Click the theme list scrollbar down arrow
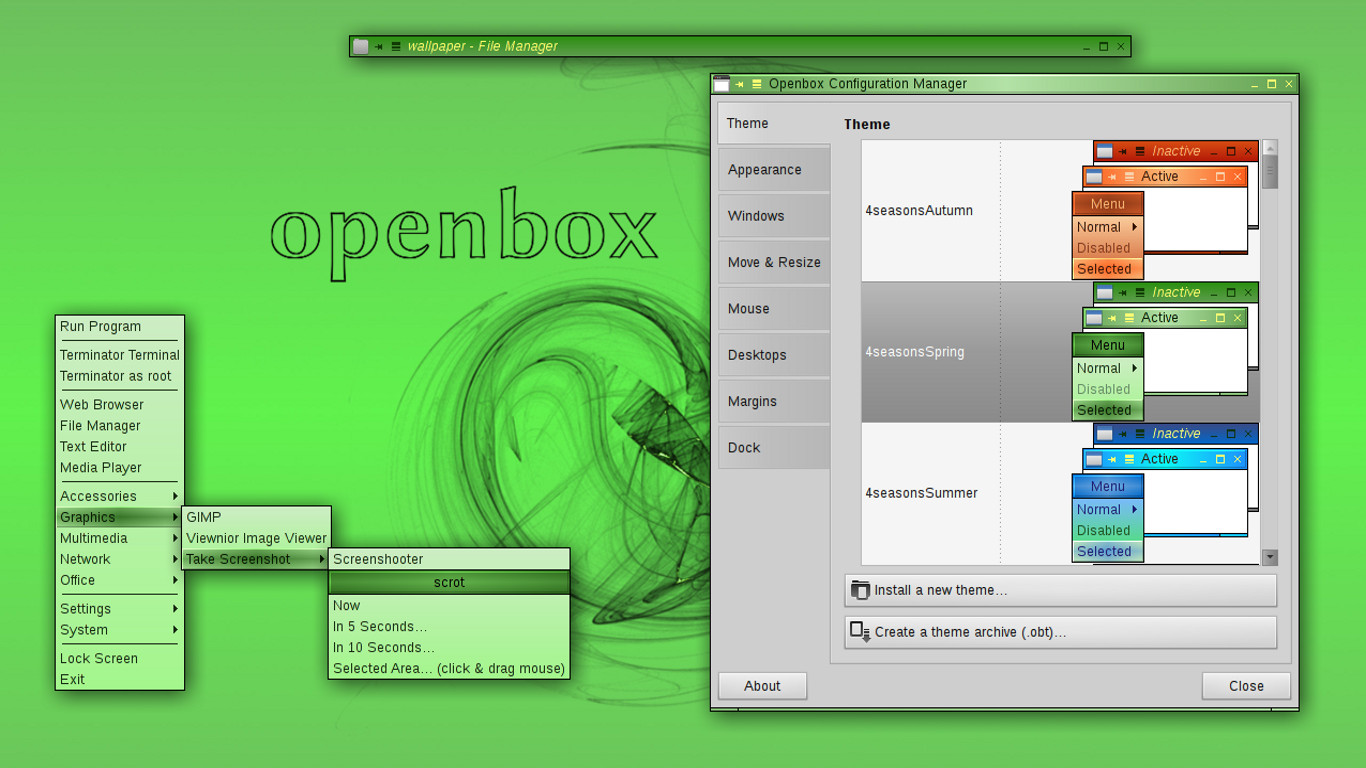 click(x=1270, y=557)
